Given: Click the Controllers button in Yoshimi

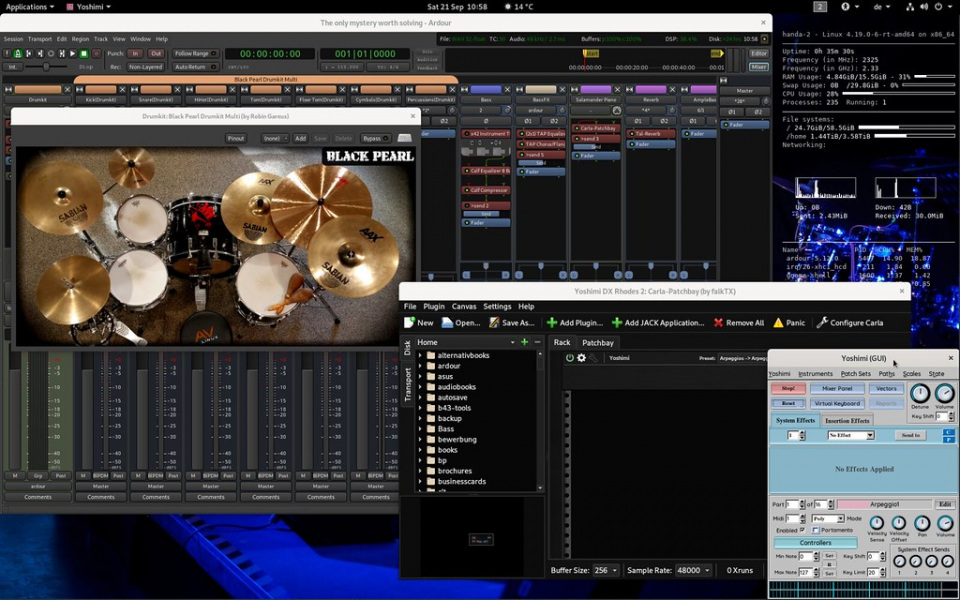Looking at the screenshot, I should coord(816,542).
